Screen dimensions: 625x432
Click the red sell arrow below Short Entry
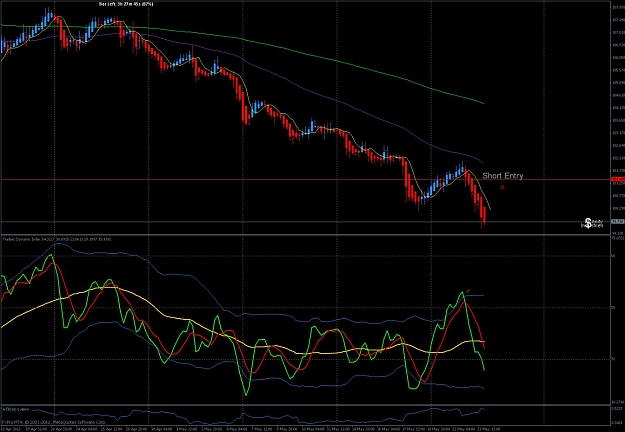tap(502, 187)
